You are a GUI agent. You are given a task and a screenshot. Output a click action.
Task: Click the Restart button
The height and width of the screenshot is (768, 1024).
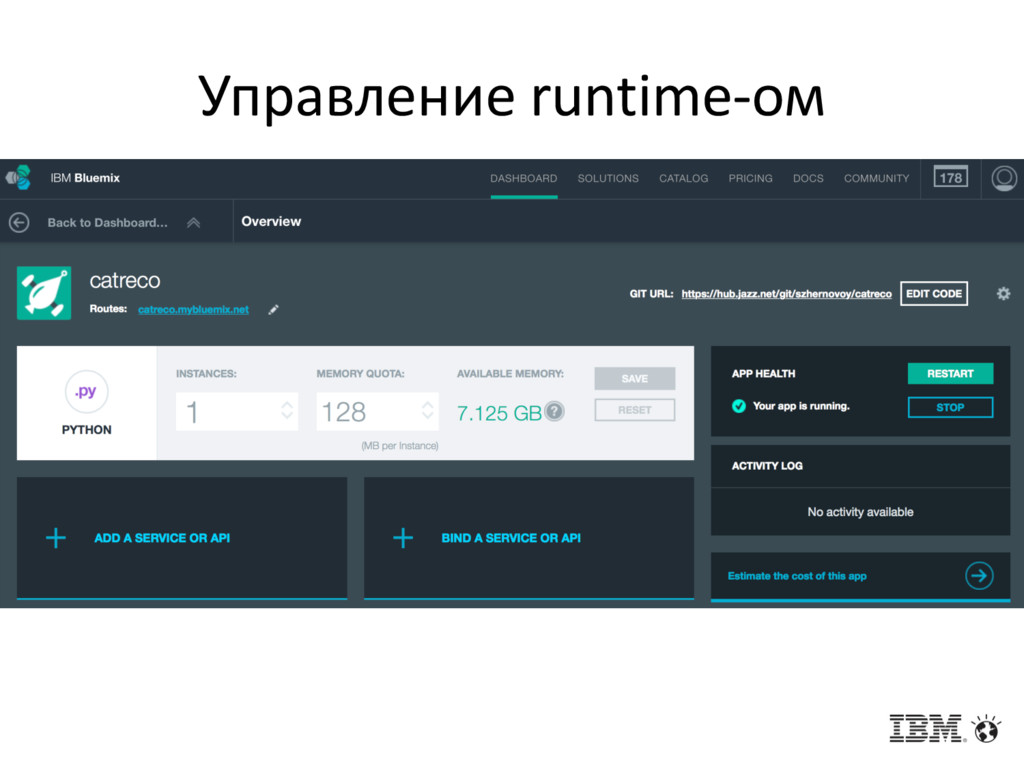coord(950,374)
